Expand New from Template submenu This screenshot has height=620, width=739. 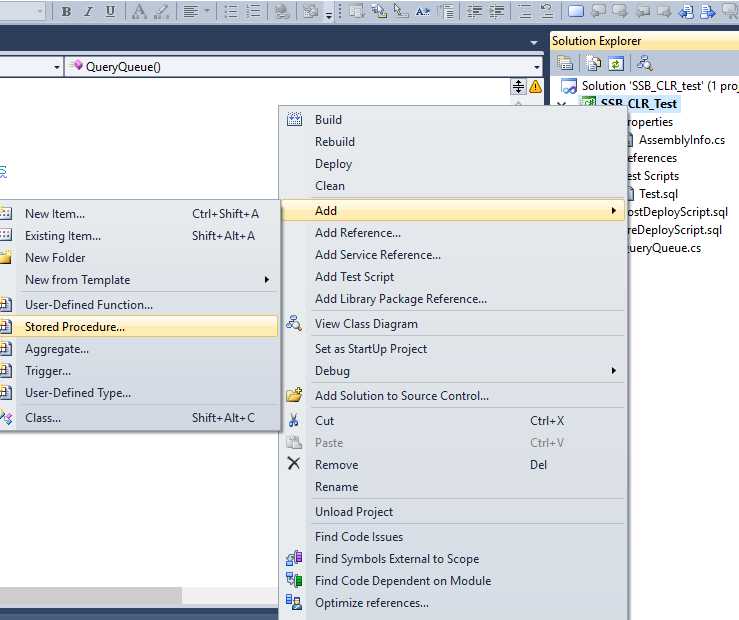[139, 280]
